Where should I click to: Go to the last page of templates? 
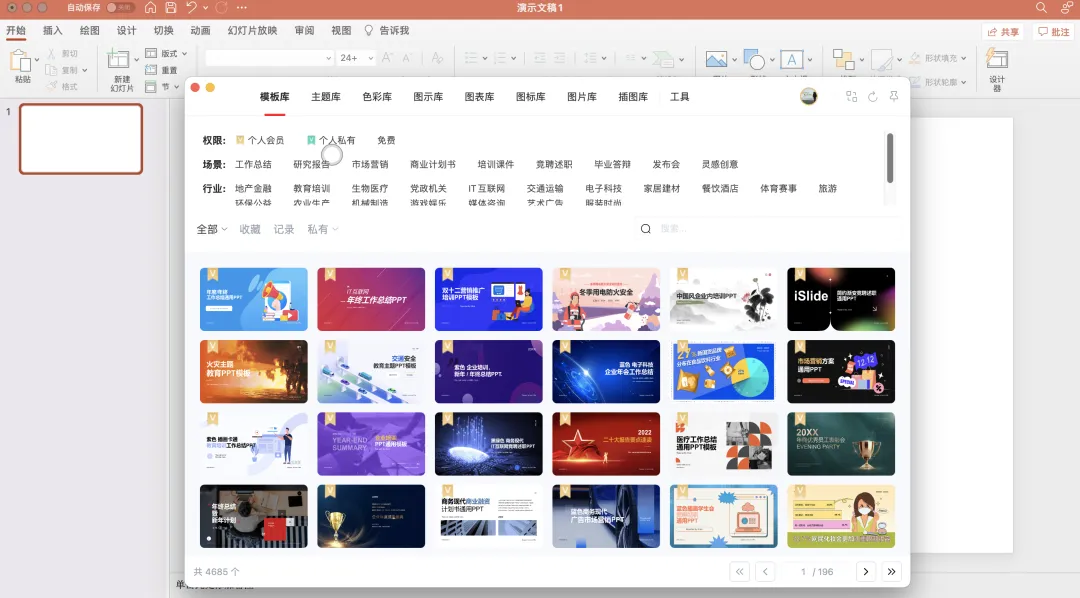[x=891, y=571]
